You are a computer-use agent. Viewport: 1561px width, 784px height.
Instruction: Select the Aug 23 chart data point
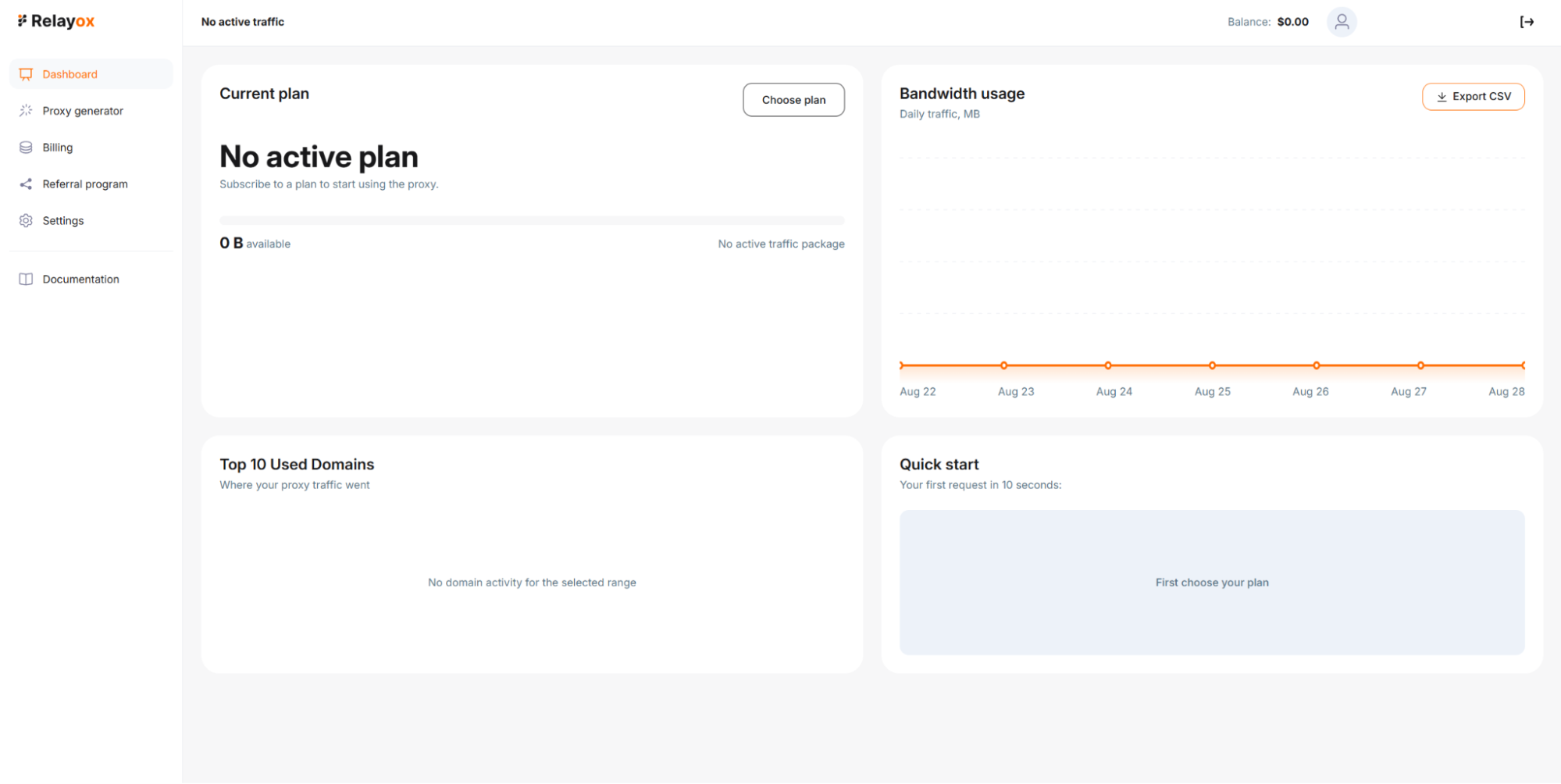[1004, 365]
